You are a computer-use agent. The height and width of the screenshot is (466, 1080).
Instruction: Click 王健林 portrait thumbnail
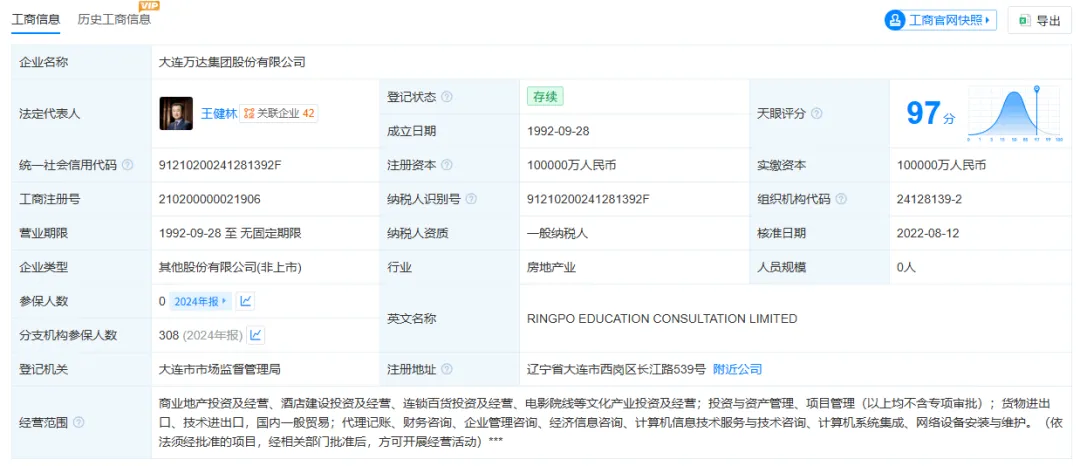tap(176, 114)
